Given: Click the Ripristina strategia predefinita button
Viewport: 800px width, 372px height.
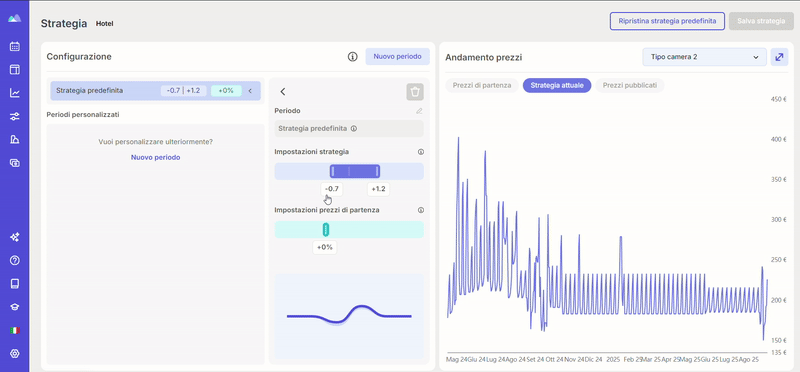Looking at the screenshot, I should pos(667,21).
